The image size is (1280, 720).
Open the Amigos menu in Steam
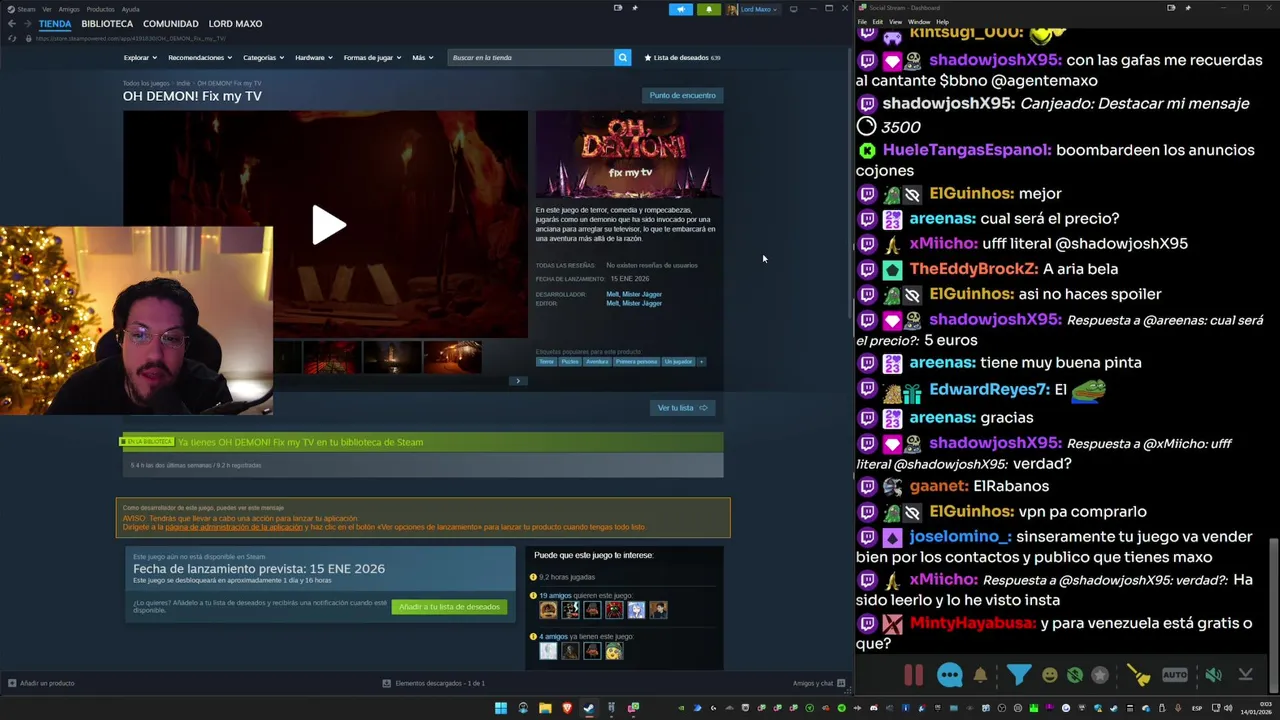click(69, 9)
